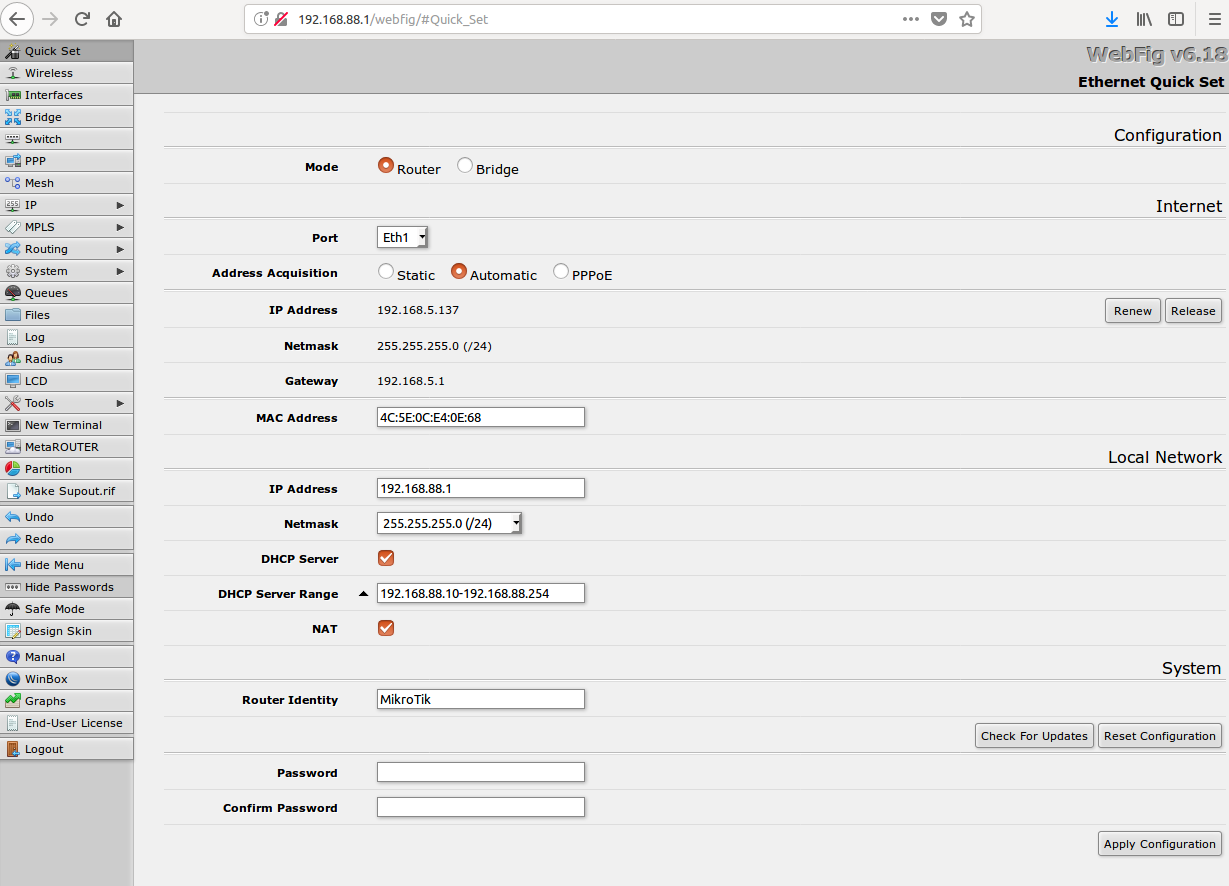Image resolution: width=1229 pixels, height=886 pixels.
Task: Click the WinBox icon
Action: pos(13,679)
